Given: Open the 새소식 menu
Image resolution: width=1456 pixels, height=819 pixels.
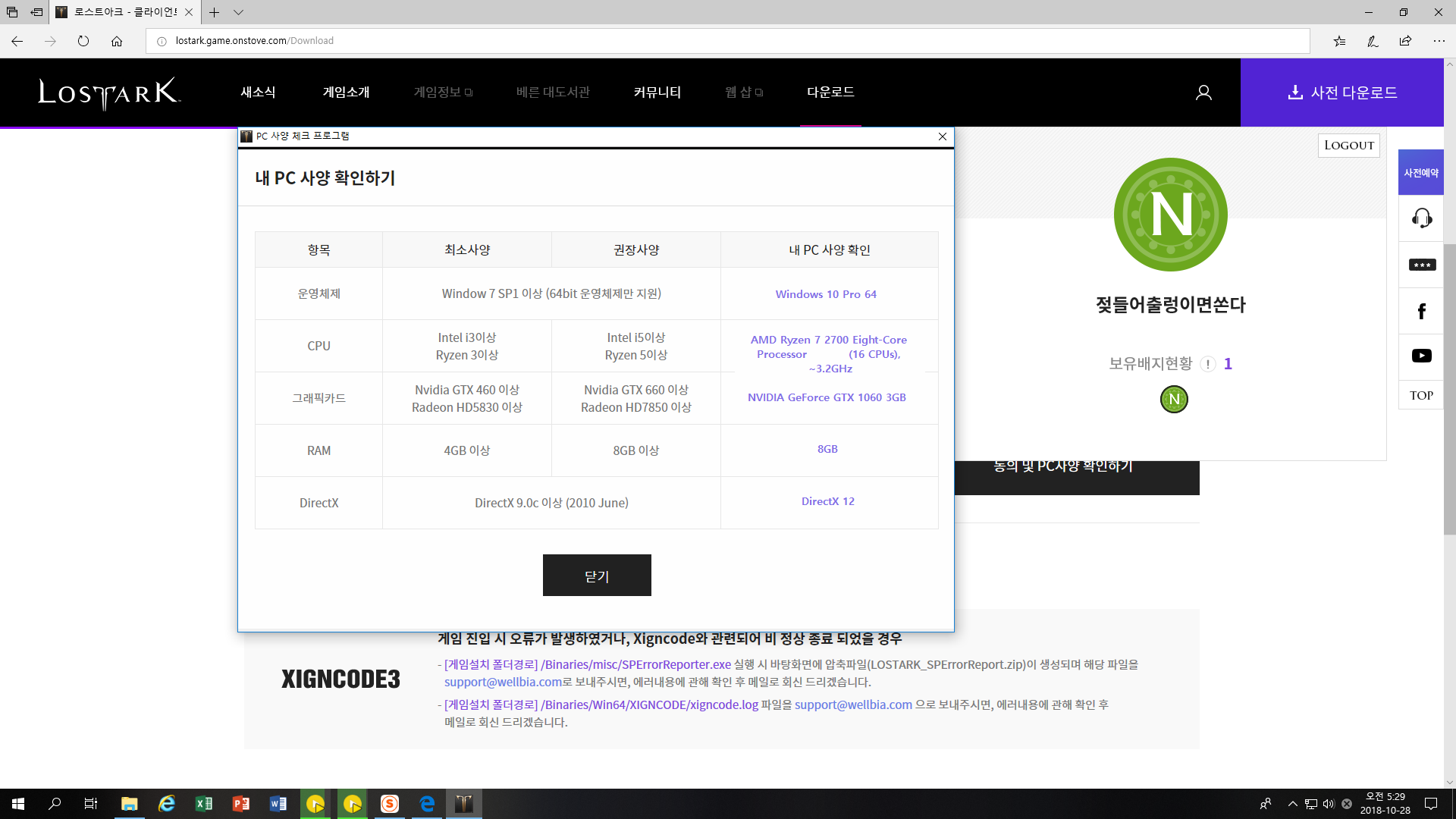Looking at the screenshot, I should tap(258, 92).
